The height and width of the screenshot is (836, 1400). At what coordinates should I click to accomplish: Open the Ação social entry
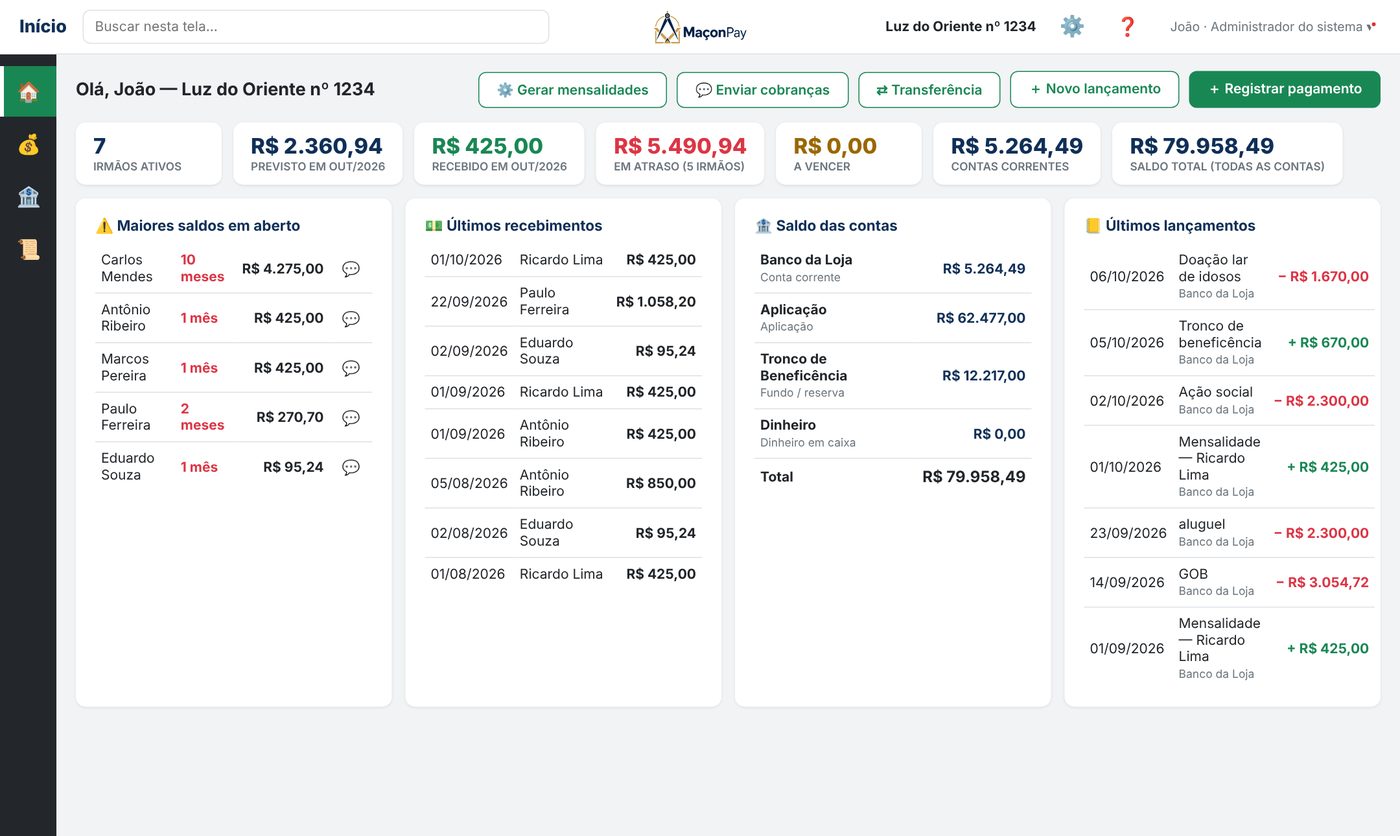point(1229,401)
